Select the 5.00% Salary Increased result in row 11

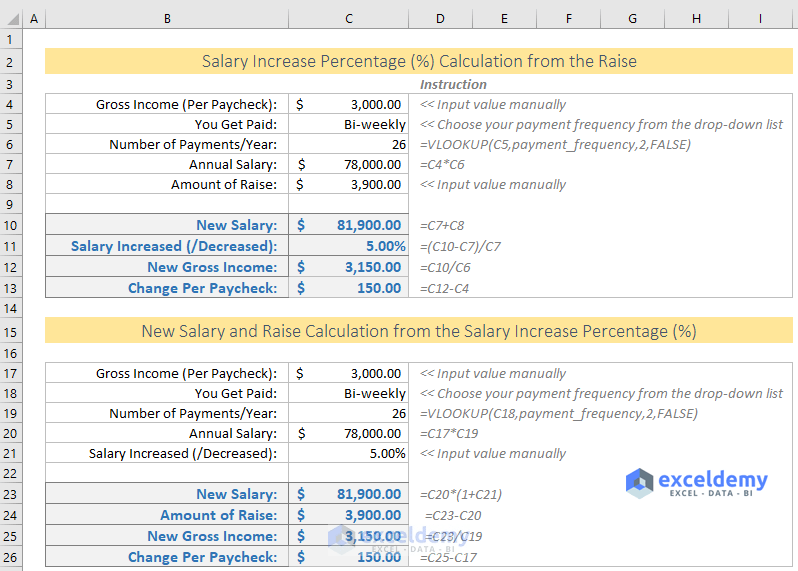[349, 247]
